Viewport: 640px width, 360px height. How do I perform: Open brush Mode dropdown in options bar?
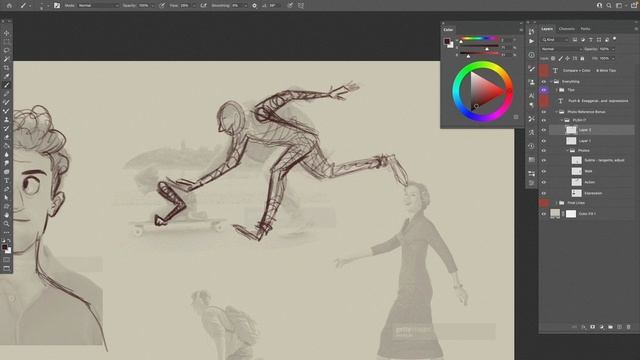(x=98, y=6)
